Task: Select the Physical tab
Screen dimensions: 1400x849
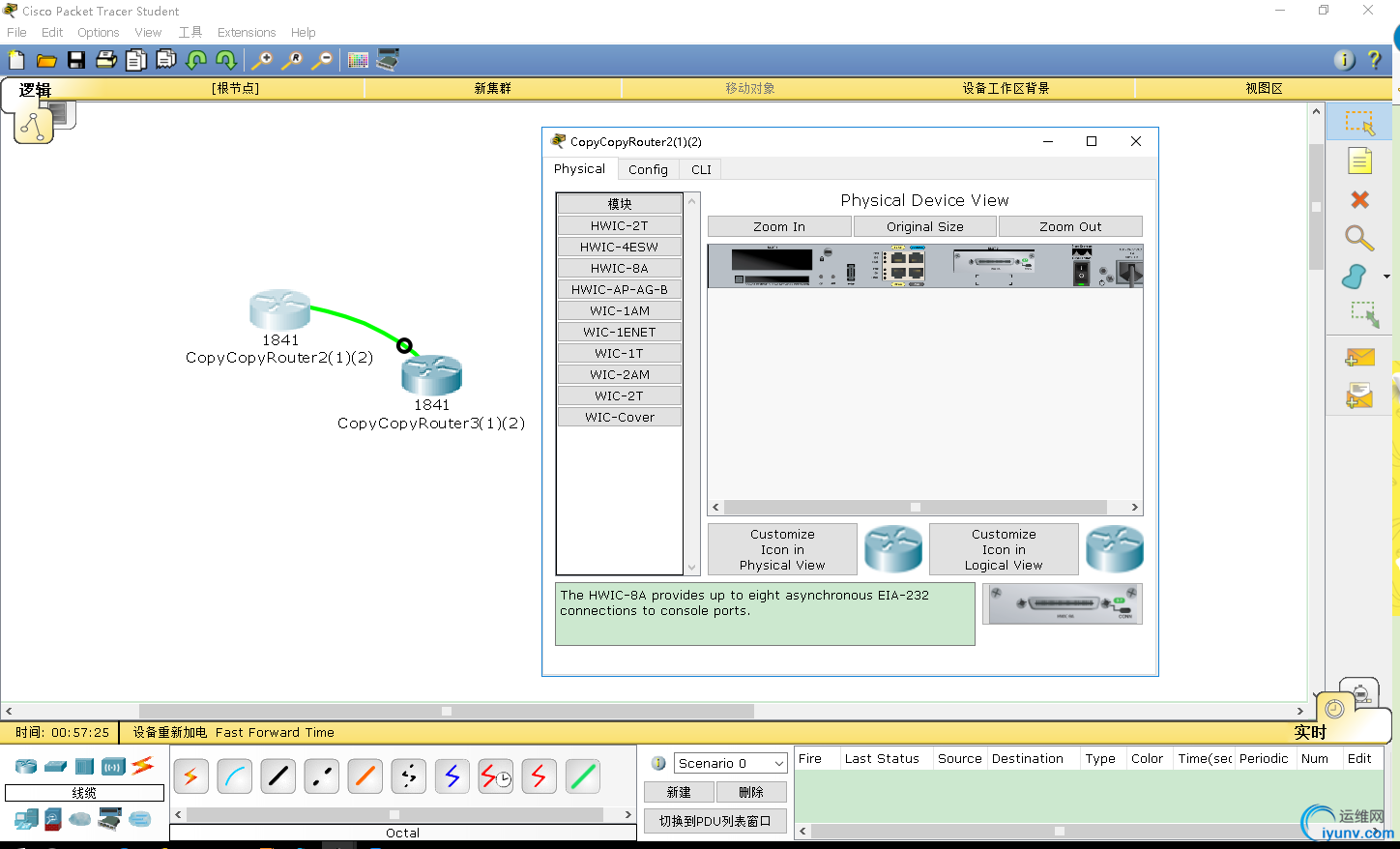Action: 580,168
